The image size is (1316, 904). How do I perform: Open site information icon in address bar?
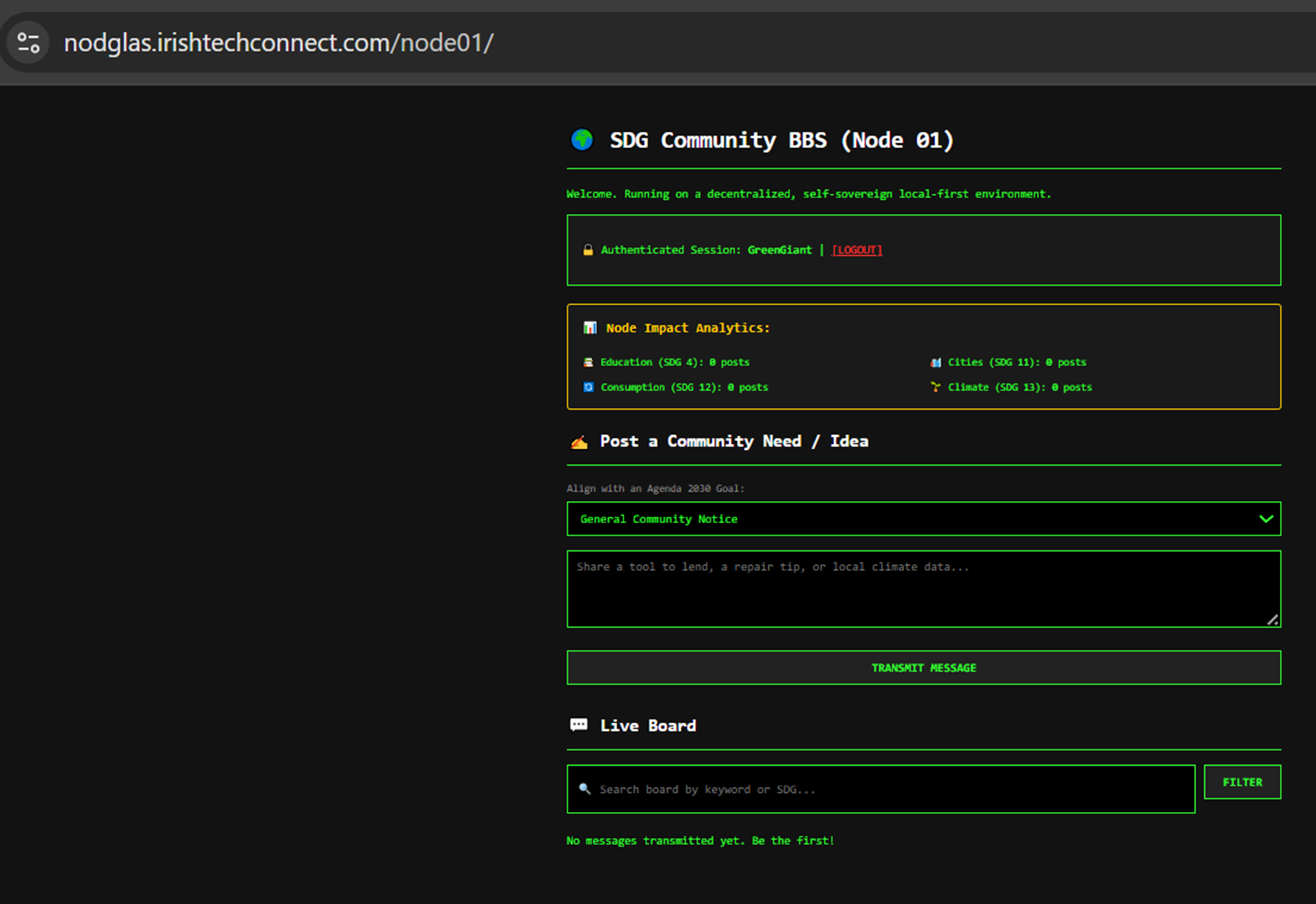(29, 43)
